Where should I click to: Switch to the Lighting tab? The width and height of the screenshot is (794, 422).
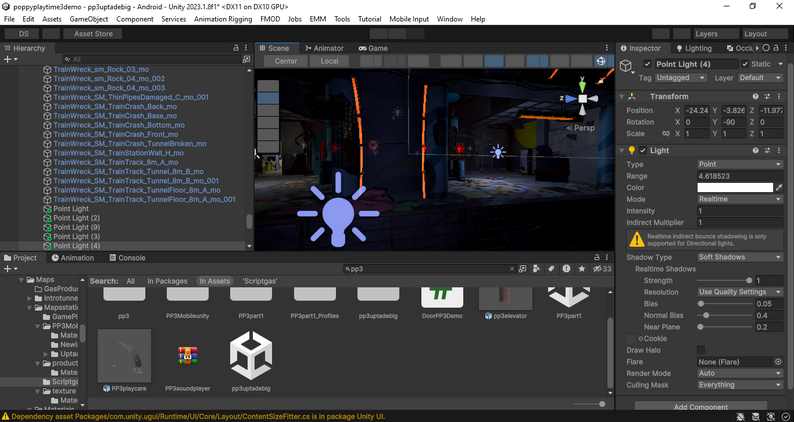[x=694, y=48]
